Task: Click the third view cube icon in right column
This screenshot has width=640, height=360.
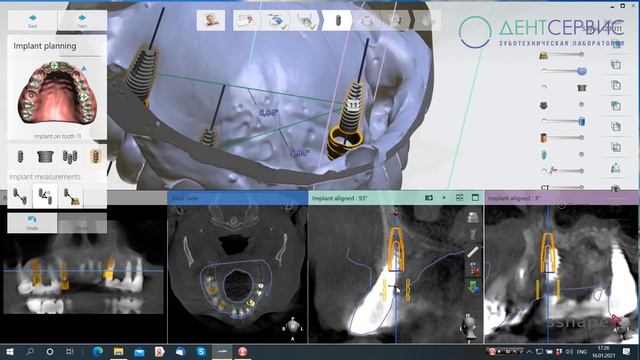Action: tap(616, 85)
